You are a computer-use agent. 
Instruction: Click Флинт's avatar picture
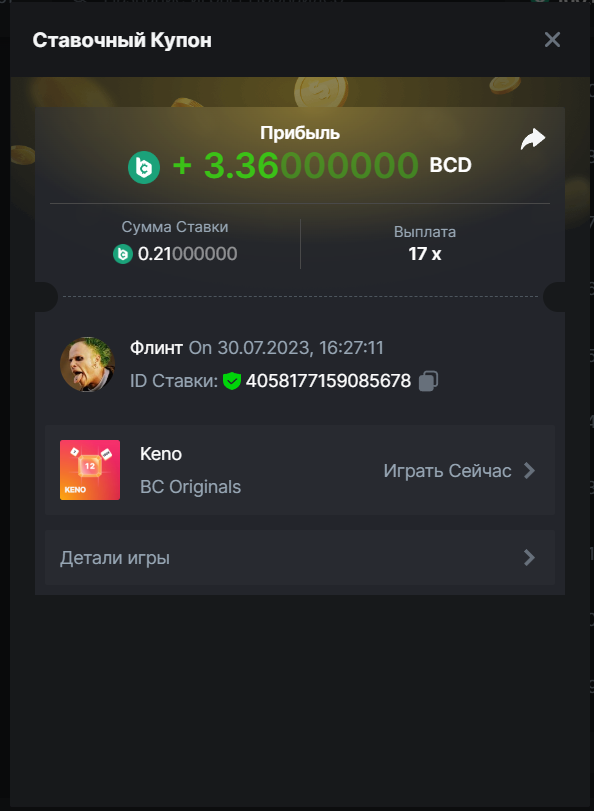87,364
